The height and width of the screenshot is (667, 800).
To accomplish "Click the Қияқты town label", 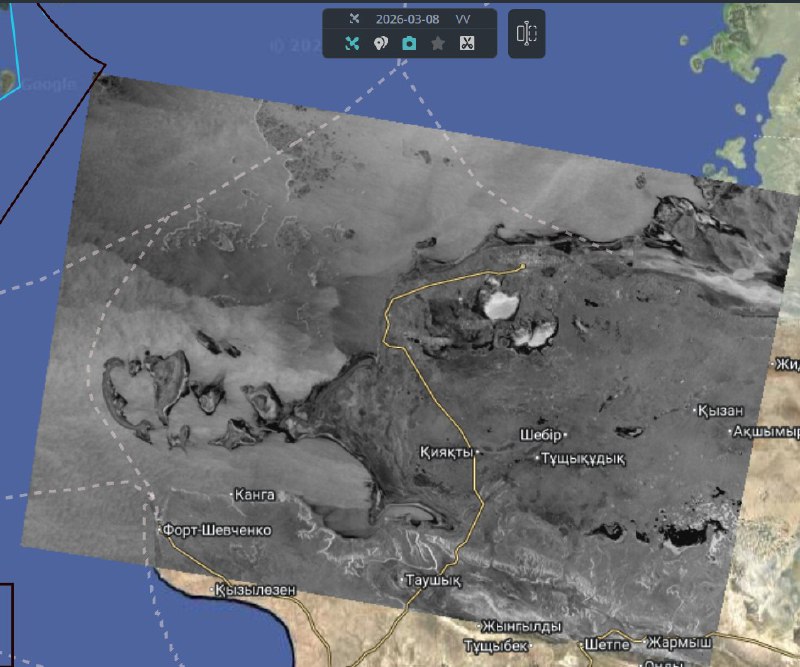I will point(446,452).
